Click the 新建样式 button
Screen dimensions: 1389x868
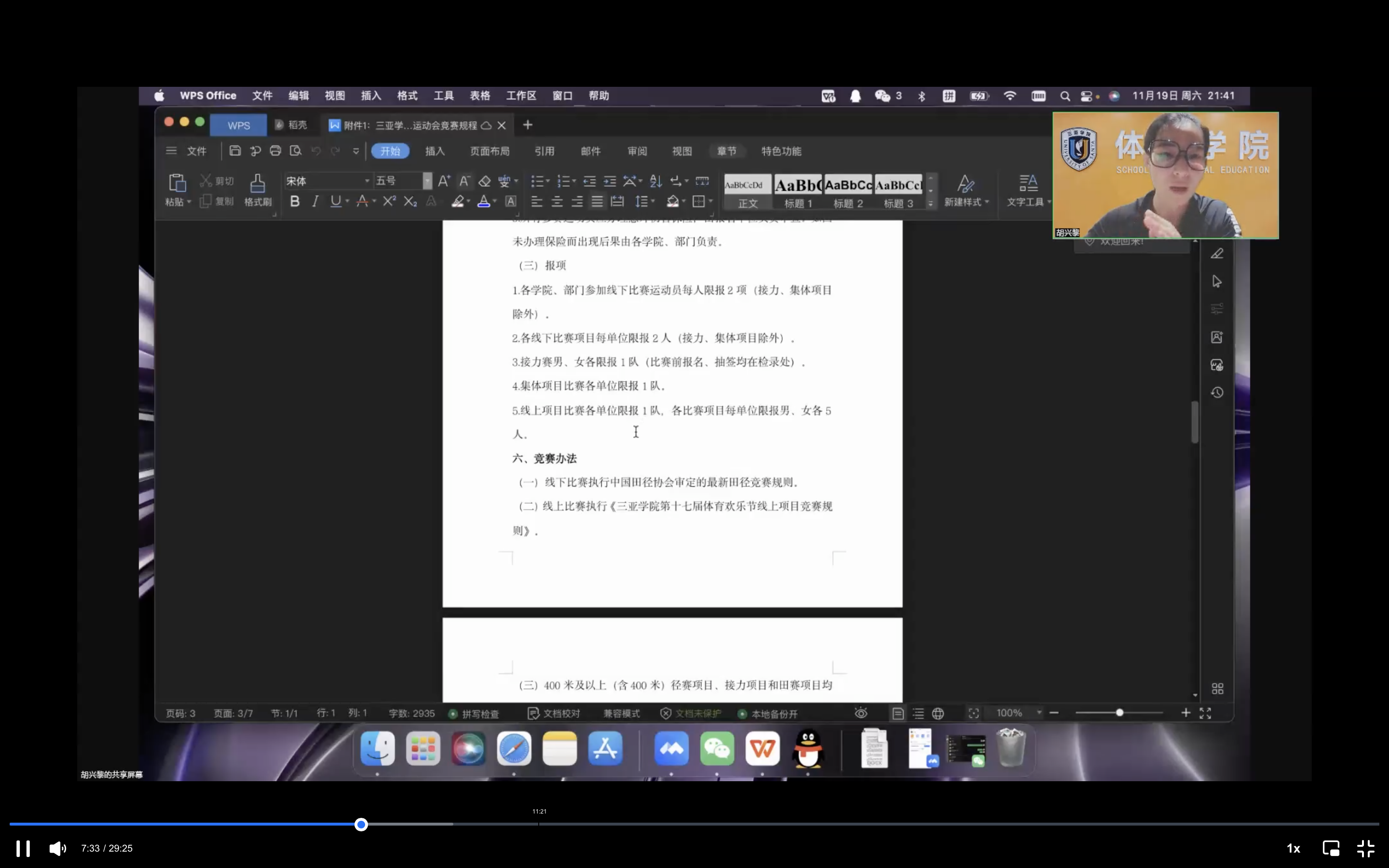tap(966, 190)
